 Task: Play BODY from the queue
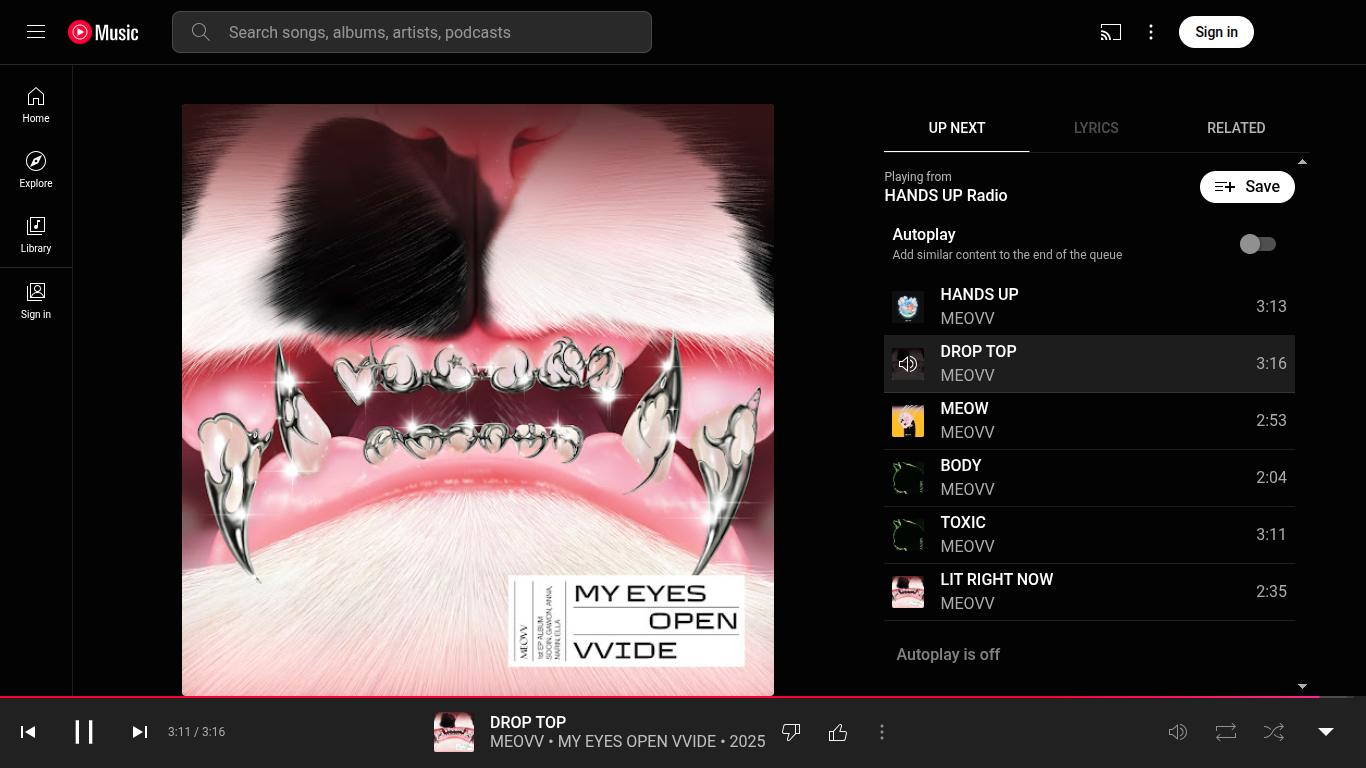tap(1089, 478)
